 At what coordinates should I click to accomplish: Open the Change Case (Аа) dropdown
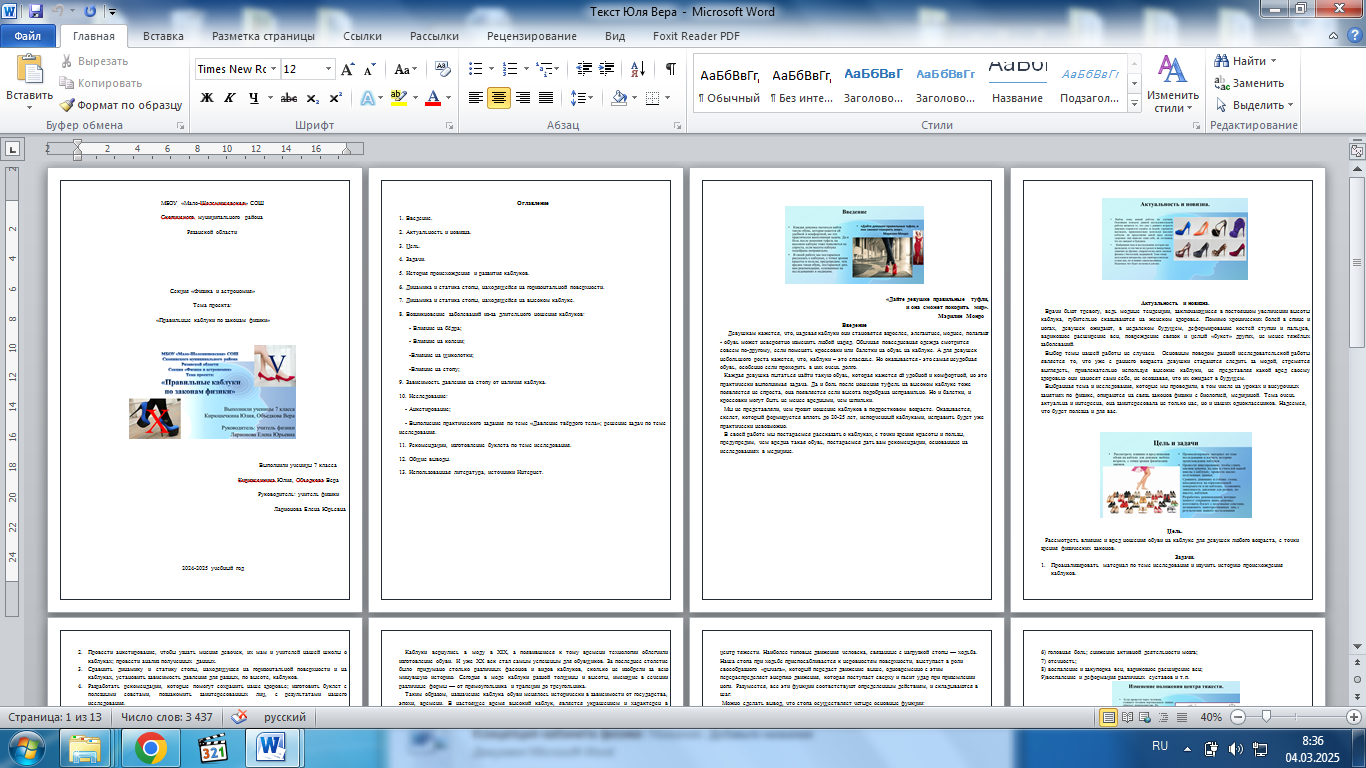point(405,70)
